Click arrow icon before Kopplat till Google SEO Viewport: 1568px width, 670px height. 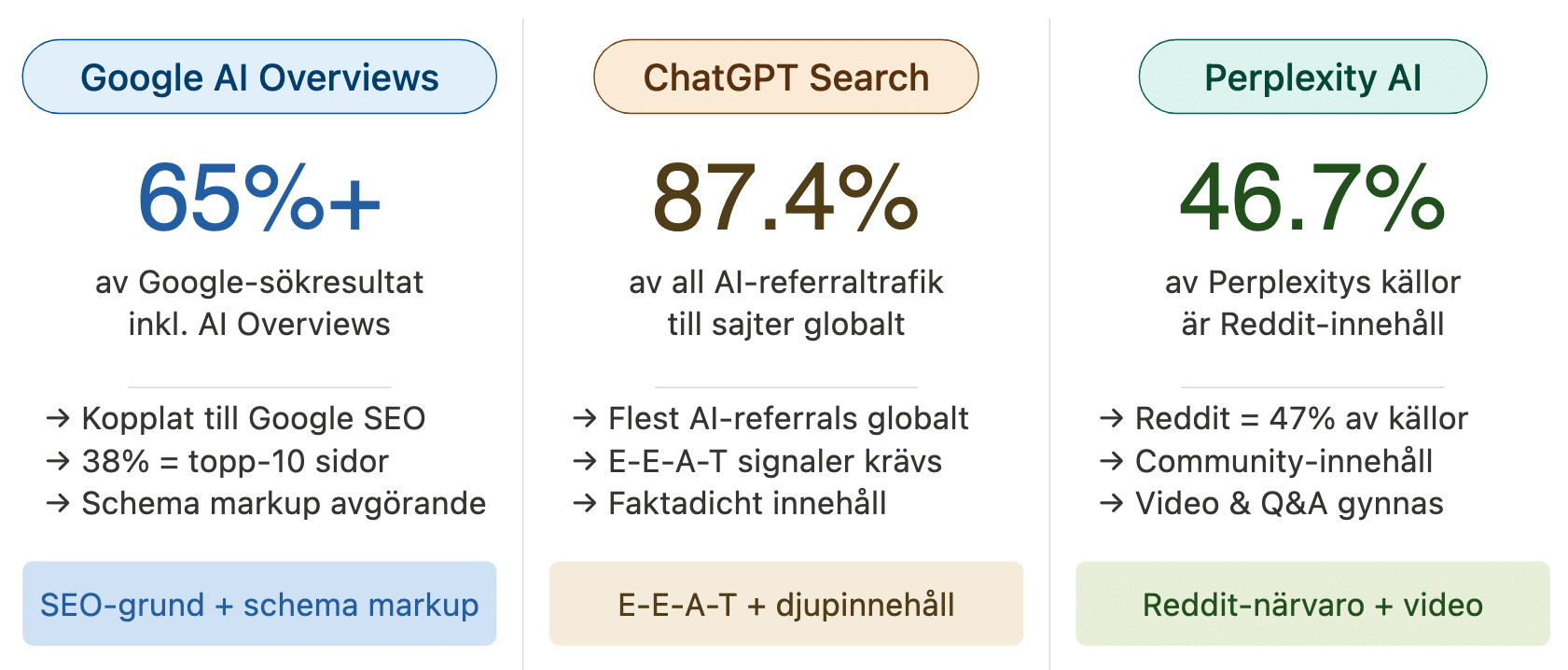tap(58, 418)
